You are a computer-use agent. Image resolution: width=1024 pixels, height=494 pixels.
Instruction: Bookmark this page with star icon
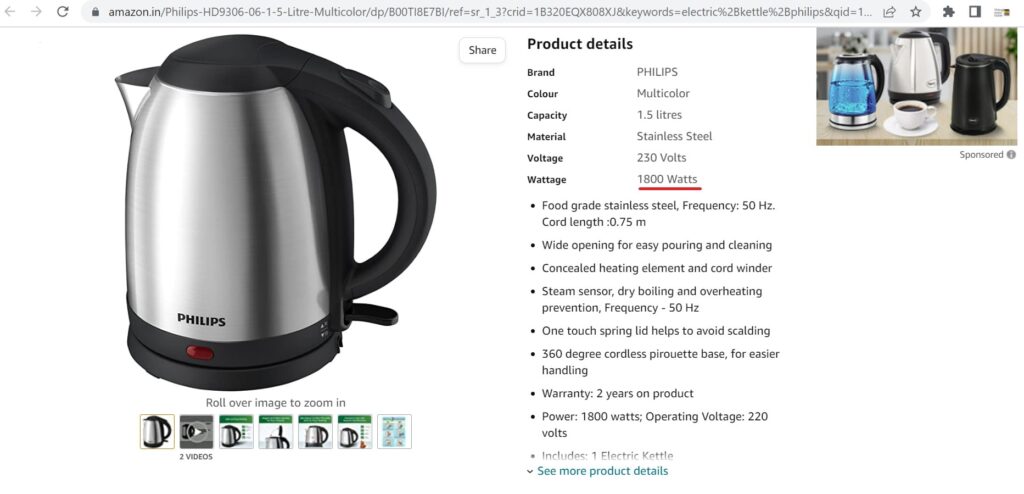[916, 12]
